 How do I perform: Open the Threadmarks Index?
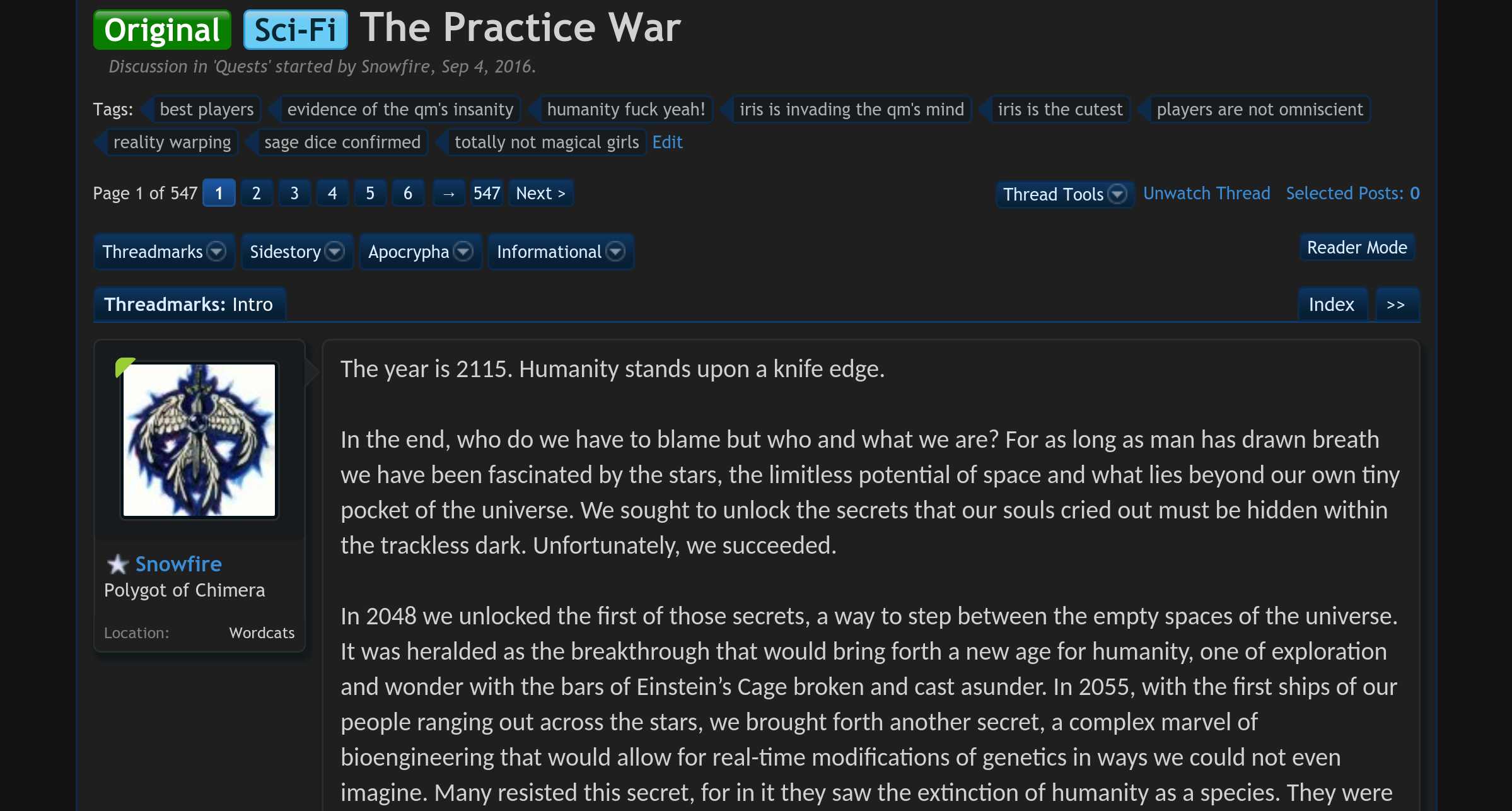pyautogui.click(x=1331, y=305)
